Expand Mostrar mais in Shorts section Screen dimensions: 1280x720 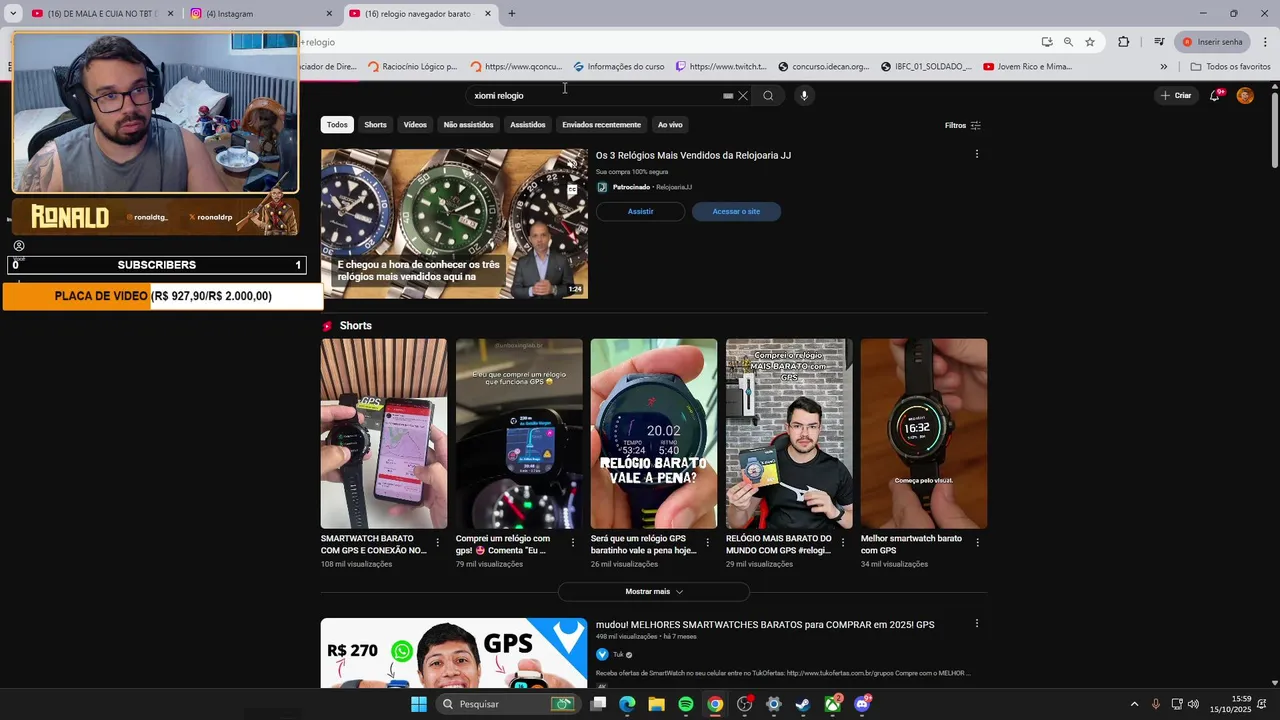654,592
